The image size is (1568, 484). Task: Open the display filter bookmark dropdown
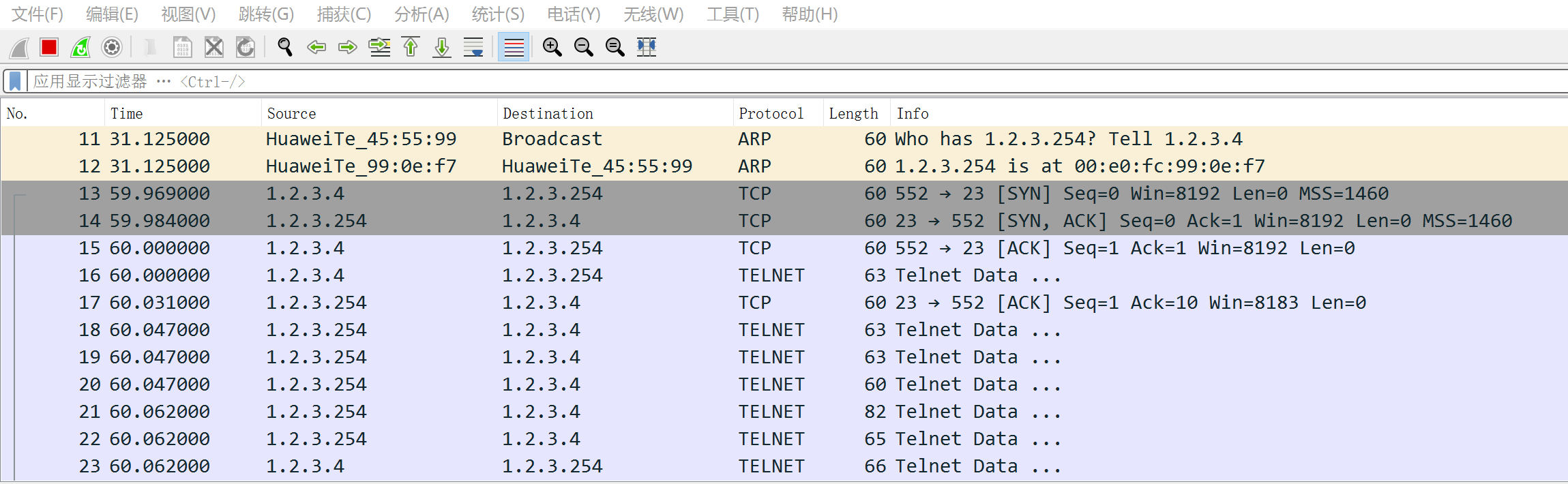(15, 81)
